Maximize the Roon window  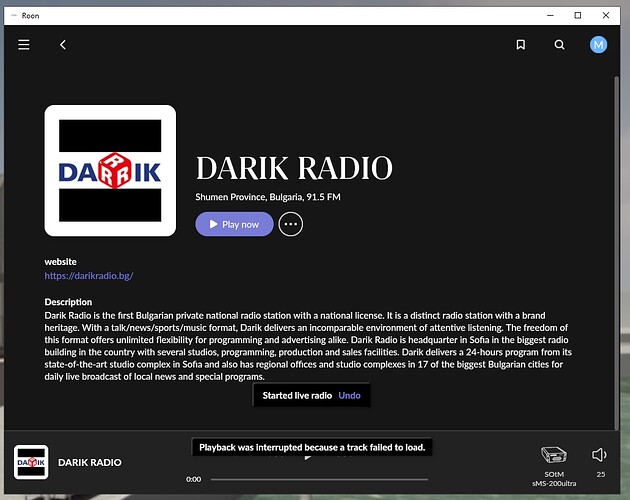(x=577, y=15)
